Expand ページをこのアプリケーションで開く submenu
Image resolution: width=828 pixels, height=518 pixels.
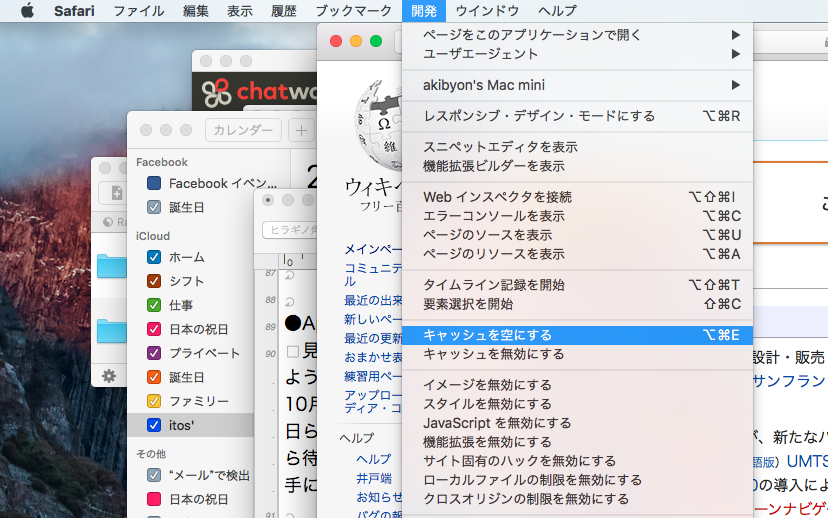click(x=577, y=35)
